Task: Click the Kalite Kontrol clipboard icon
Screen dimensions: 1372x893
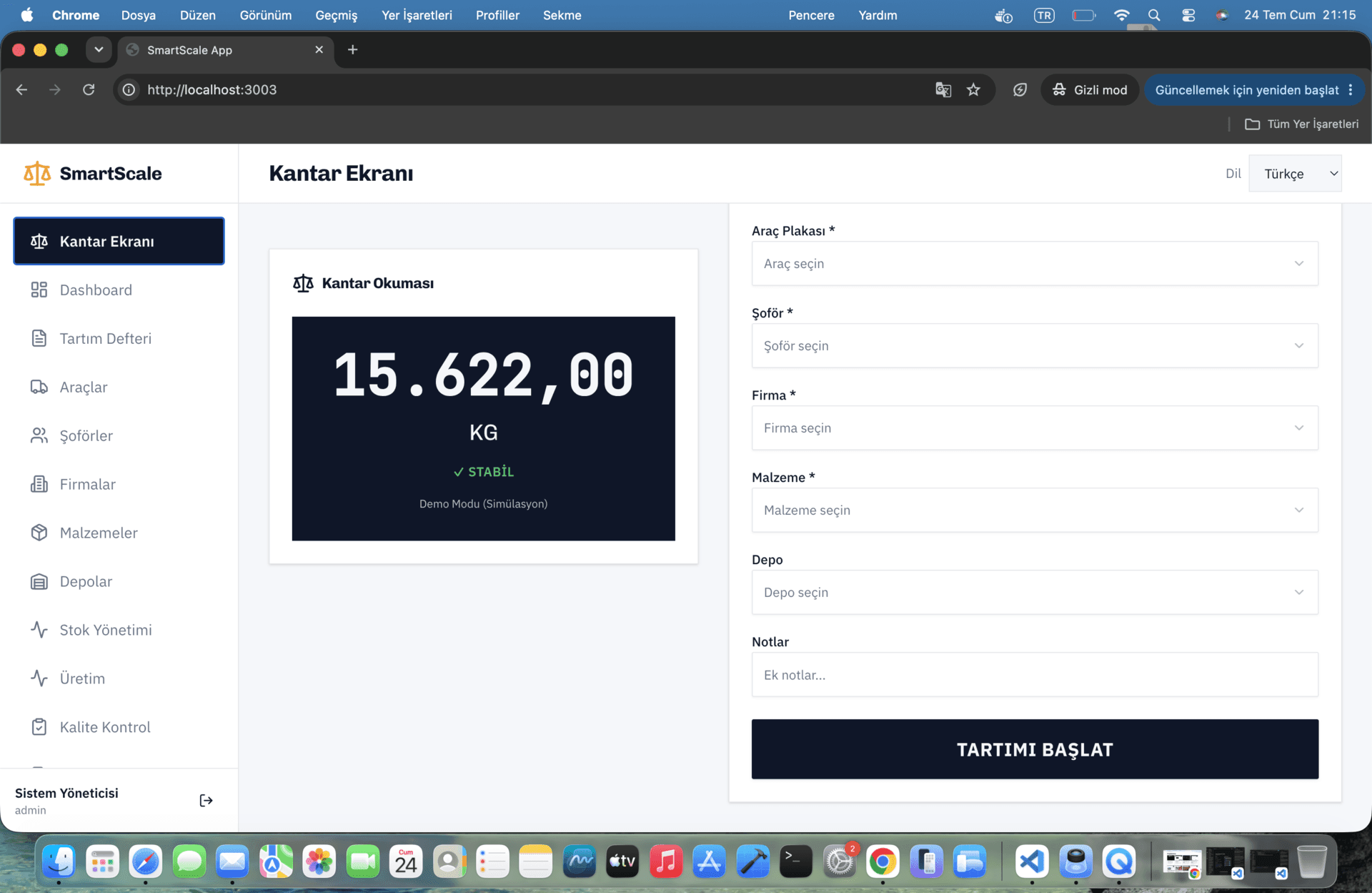Action: click(39, 727)
